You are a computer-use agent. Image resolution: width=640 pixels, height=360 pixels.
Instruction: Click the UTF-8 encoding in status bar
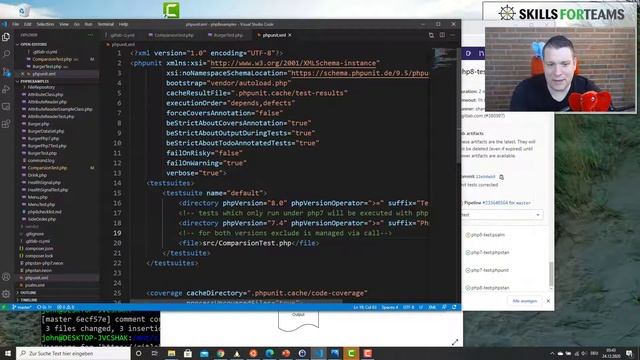pyautogui.click(x=408, y=307)
